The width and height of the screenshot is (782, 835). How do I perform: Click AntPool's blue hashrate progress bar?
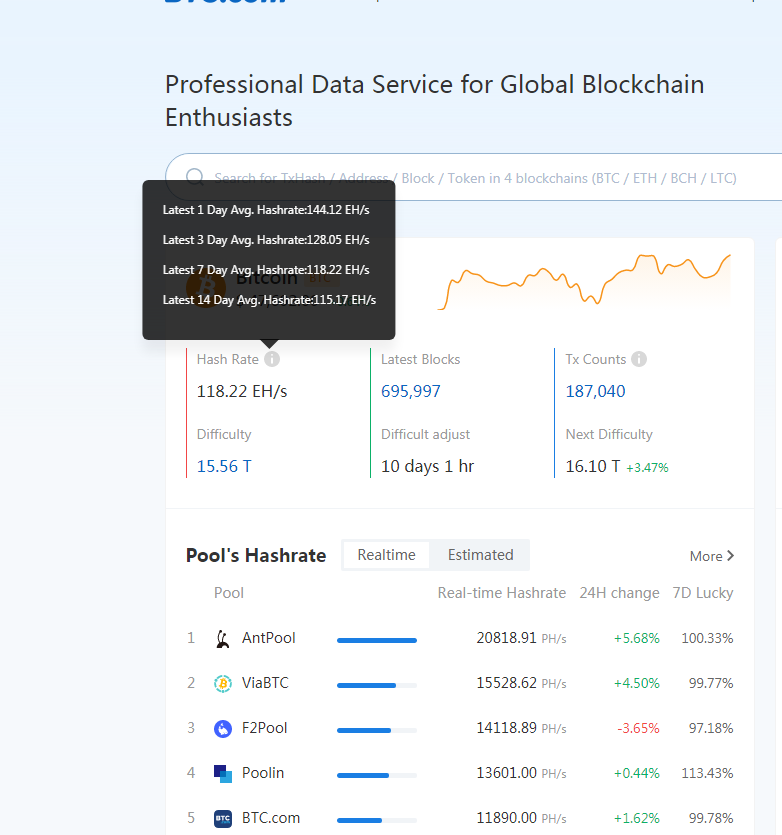[x=376, y=640]
